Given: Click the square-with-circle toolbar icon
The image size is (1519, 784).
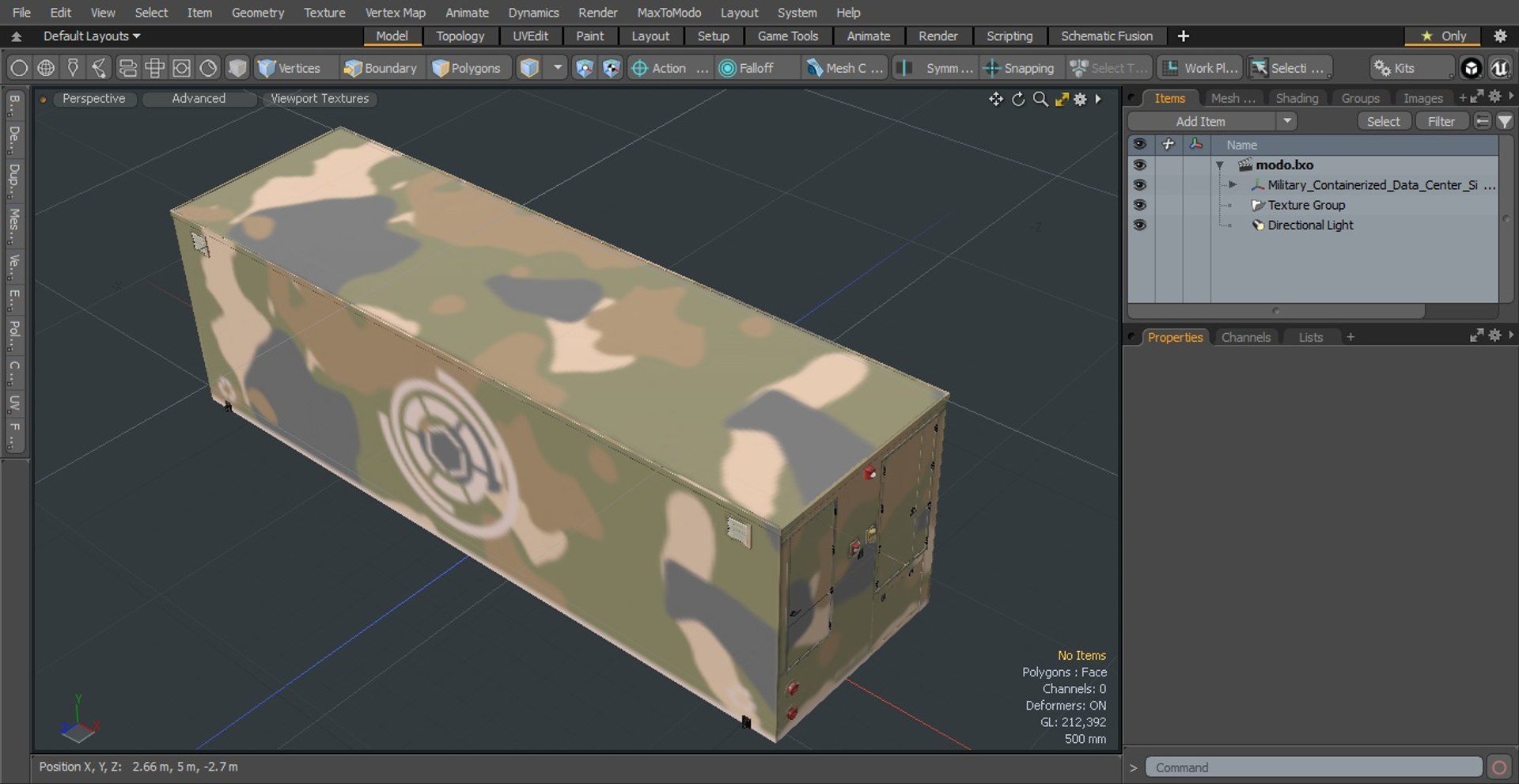Looking at the screenshot, I should 181,68.
